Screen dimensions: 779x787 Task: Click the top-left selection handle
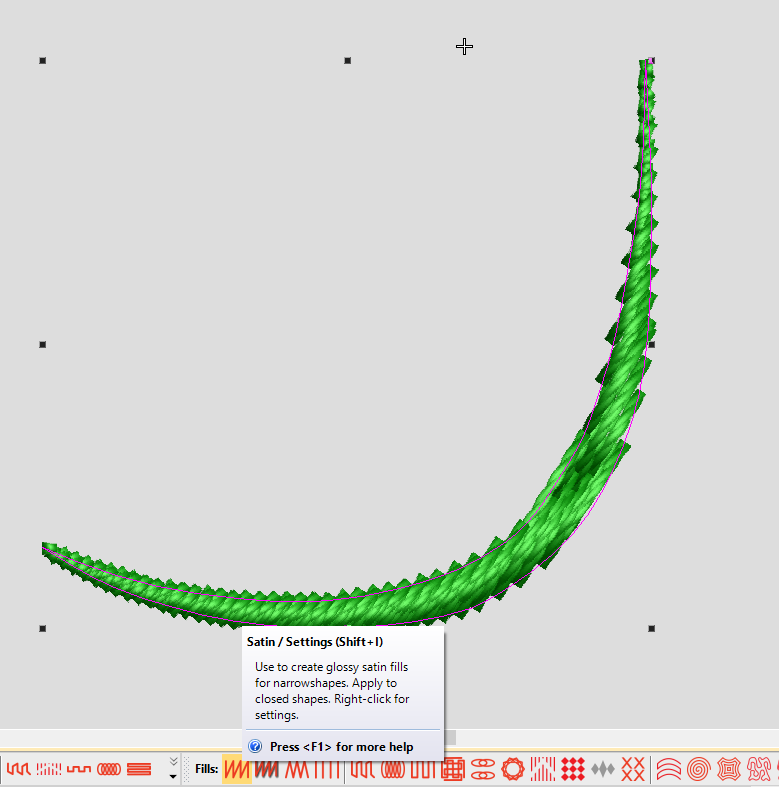(x=43, y=61)
